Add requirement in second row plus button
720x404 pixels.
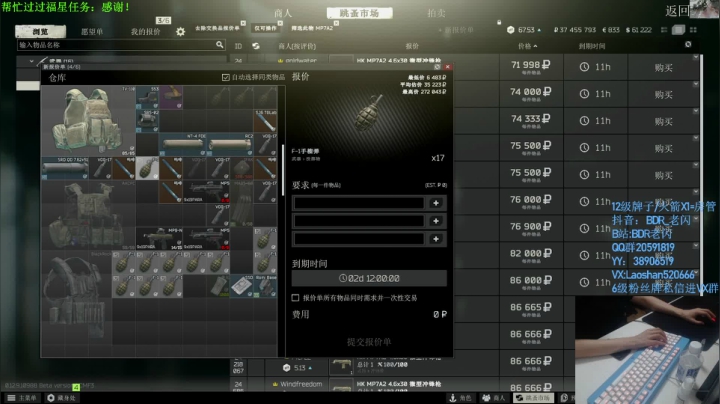(x=436, y=221)
